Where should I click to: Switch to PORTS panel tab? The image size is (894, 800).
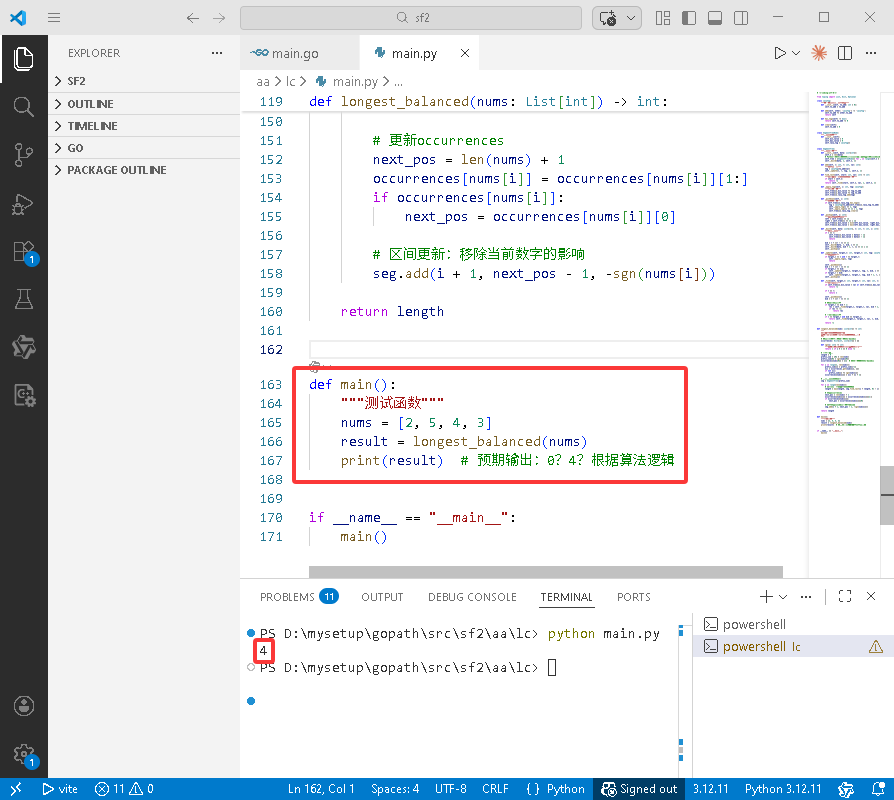click(633, 596)
